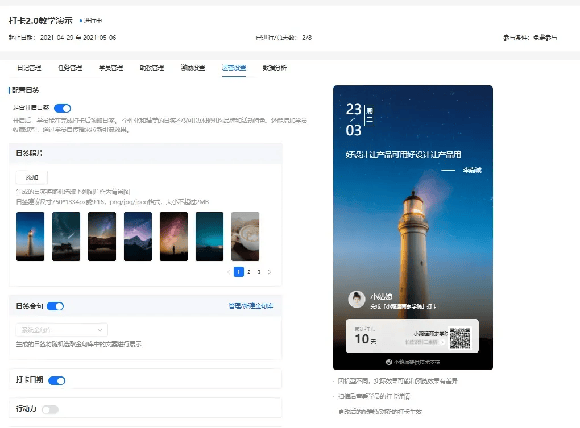The height and width of the screenshot is (428, 580).
Task: Select the lighthouse background thumbnail
Action: coord(30,236)
